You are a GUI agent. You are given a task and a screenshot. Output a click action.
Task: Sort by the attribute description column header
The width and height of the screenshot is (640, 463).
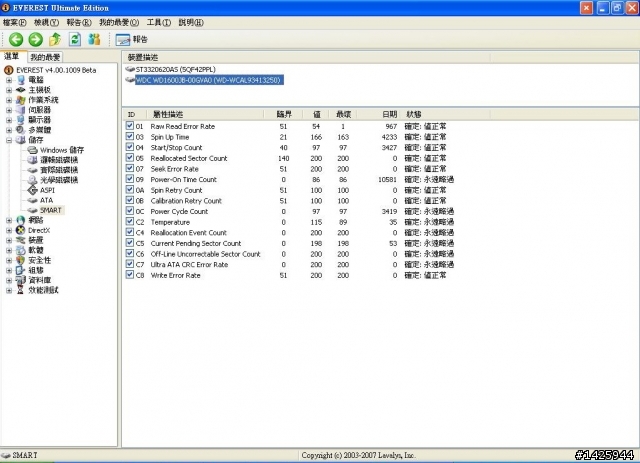pos(205,114)
